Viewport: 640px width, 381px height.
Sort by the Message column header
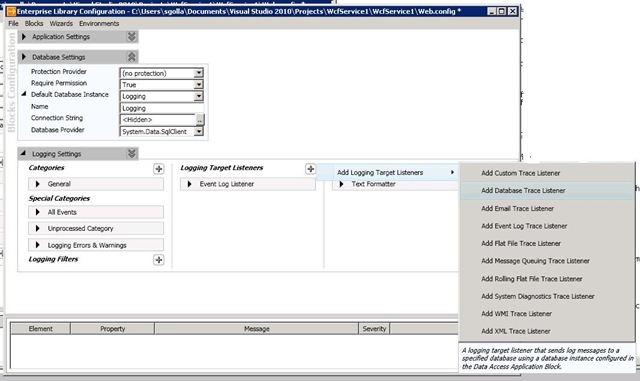256,329
